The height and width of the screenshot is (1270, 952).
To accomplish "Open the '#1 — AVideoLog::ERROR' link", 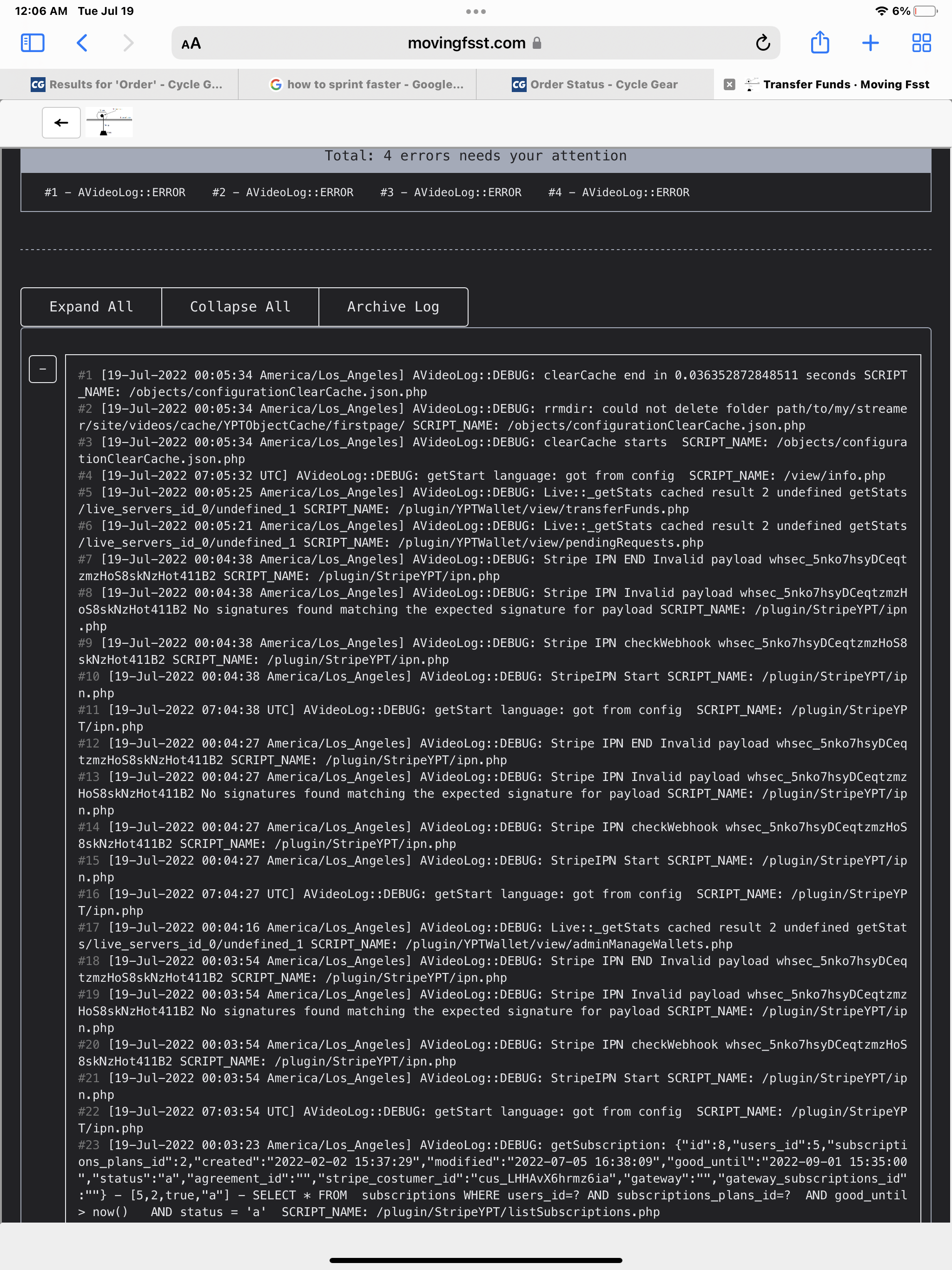I will [x=114, y=192].
